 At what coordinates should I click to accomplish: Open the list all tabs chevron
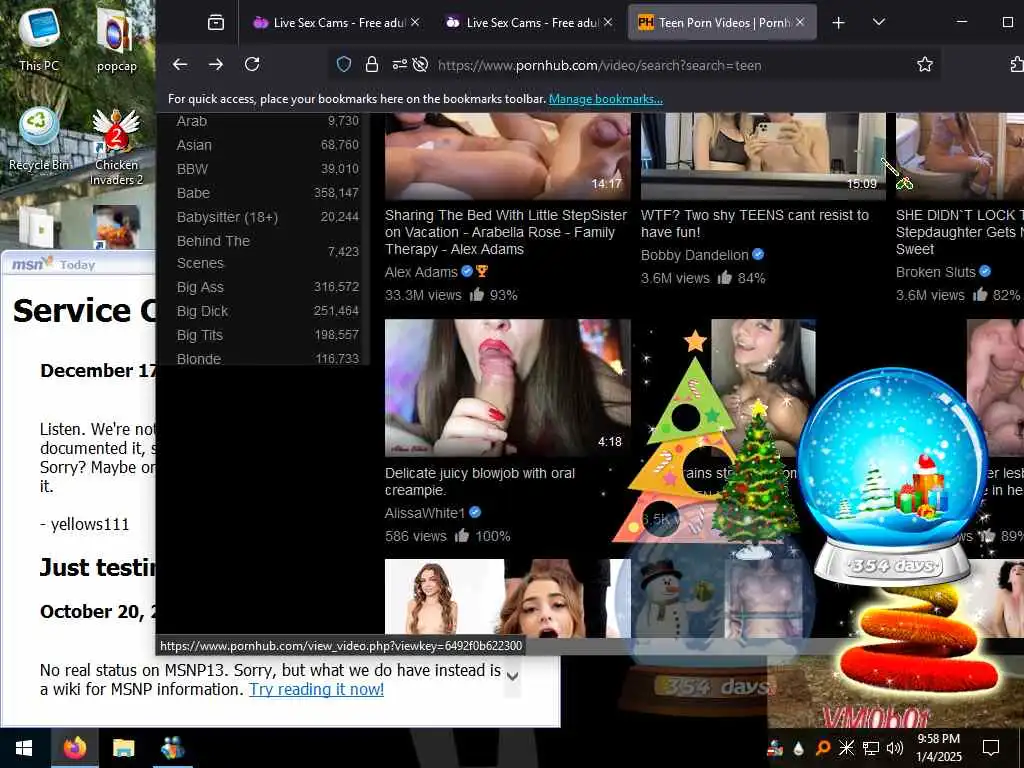(879, 22)
